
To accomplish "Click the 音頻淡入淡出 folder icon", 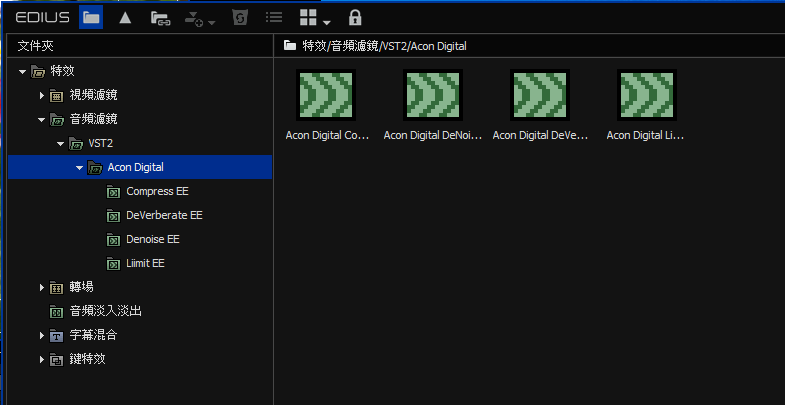I will click(x=57, y=312).
